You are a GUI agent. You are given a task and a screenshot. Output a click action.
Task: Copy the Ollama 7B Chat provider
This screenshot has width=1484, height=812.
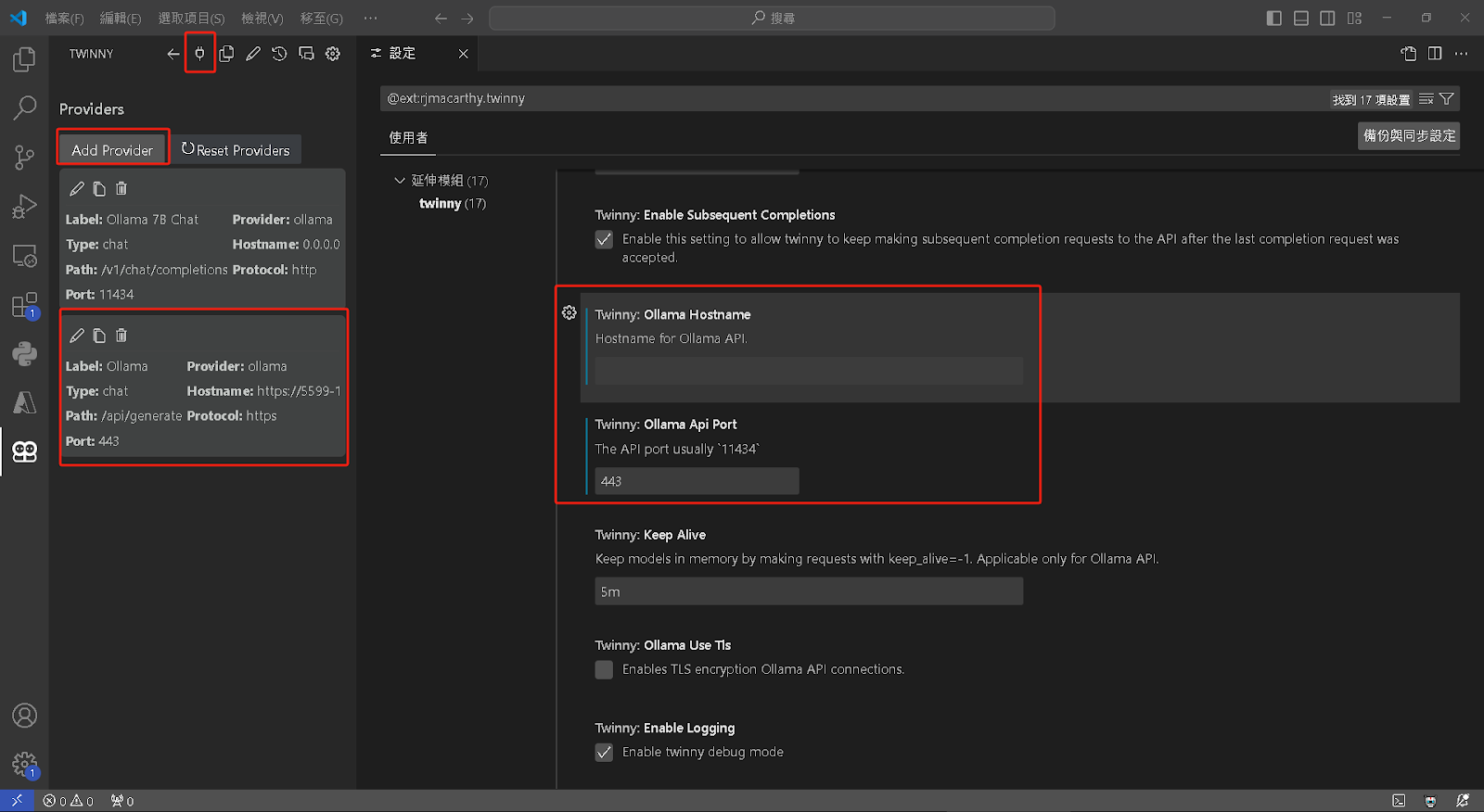pos(99,188)
